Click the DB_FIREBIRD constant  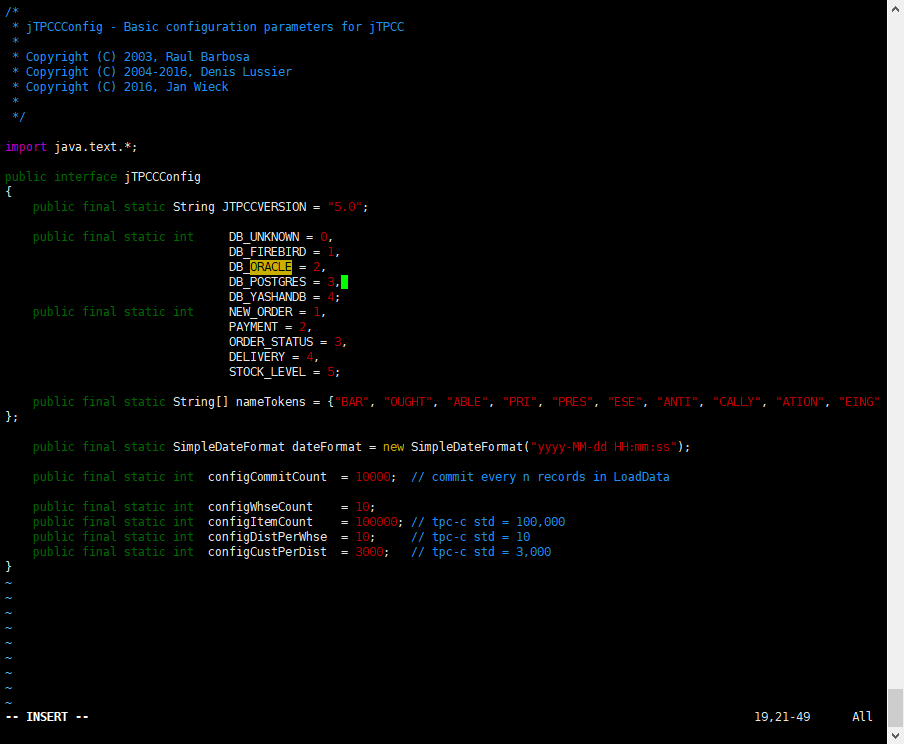[x=268, y=252]
